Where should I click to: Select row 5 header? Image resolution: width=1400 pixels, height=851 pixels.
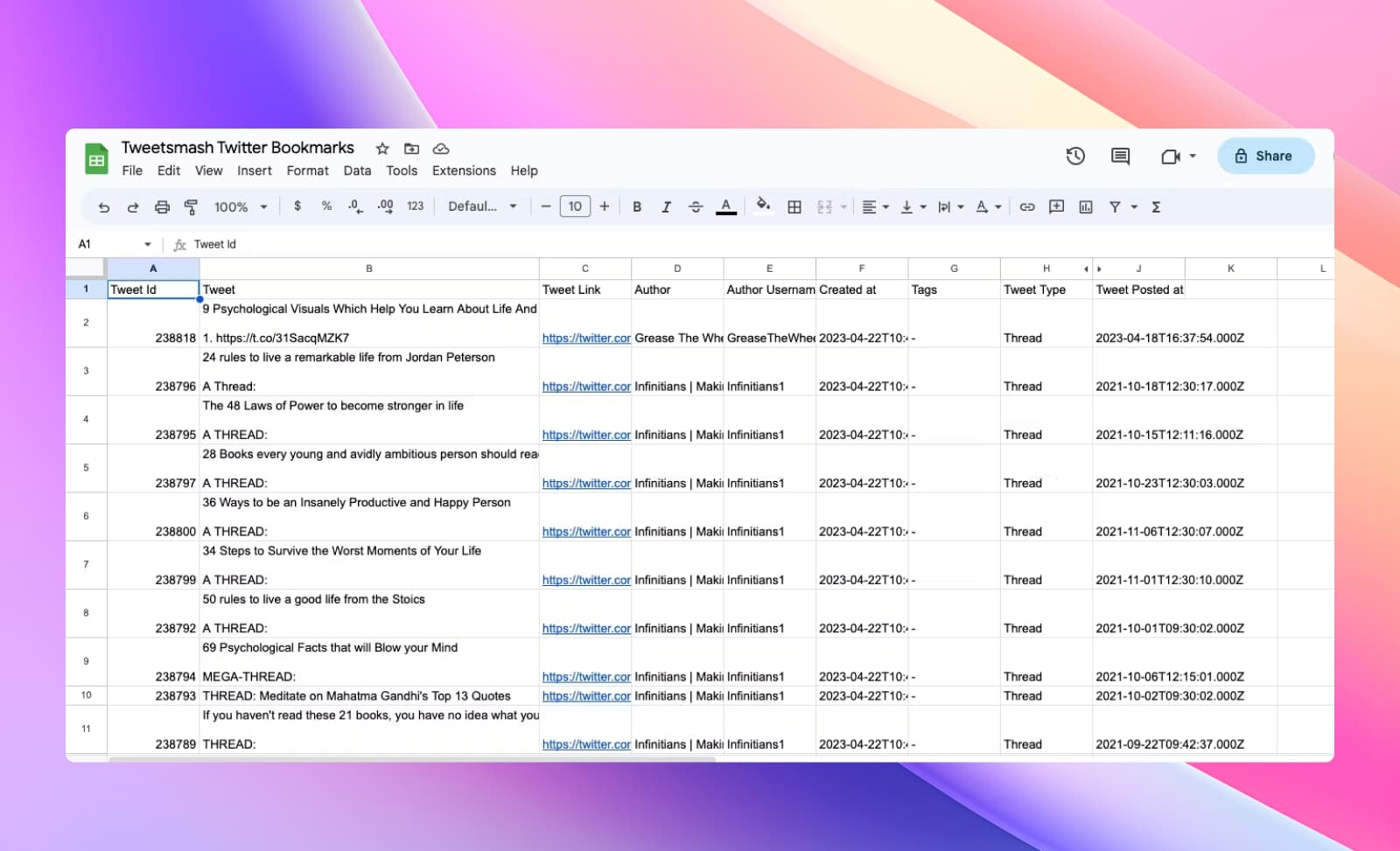[86, 468]
